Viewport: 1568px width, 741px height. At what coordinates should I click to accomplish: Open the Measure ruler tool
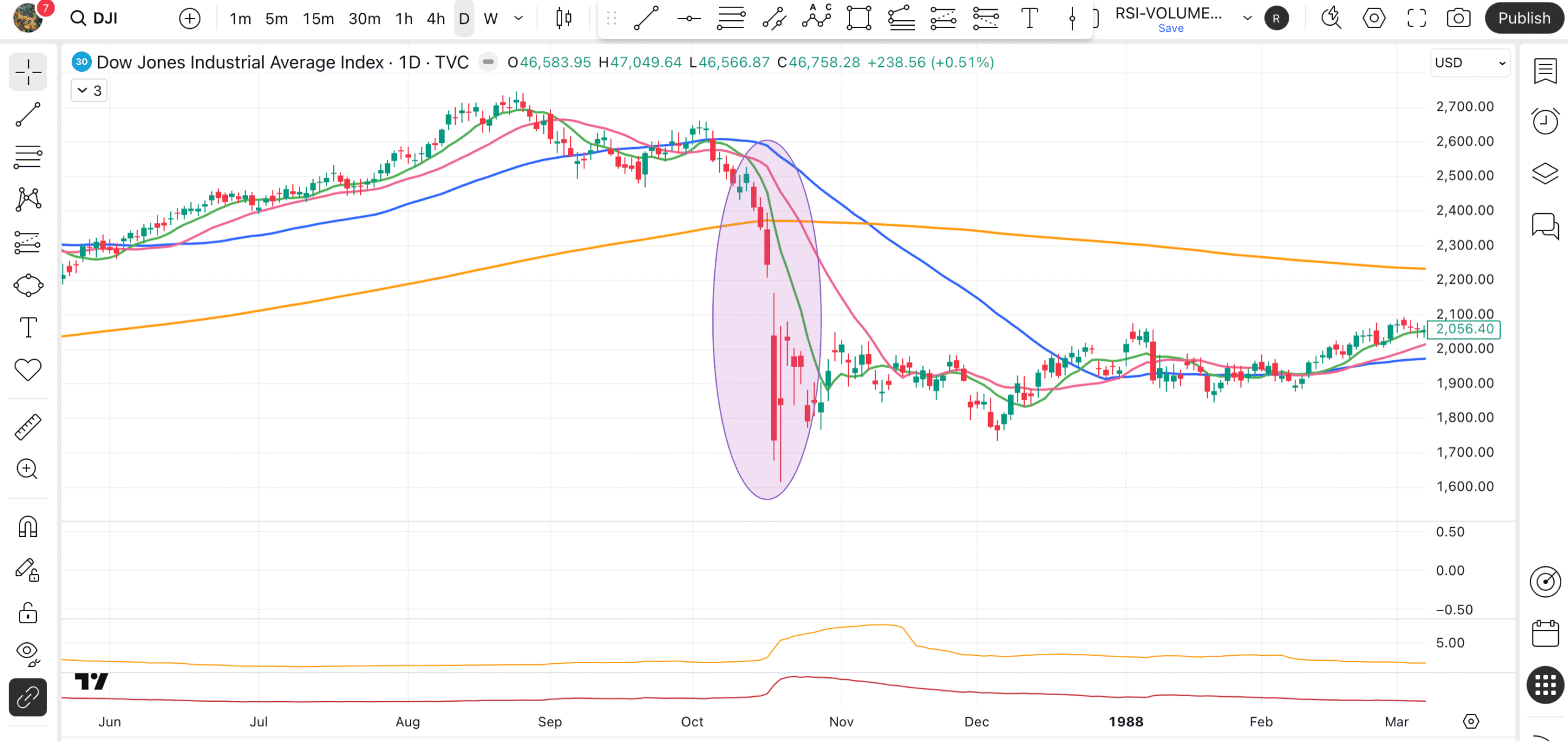pos(28,427)
